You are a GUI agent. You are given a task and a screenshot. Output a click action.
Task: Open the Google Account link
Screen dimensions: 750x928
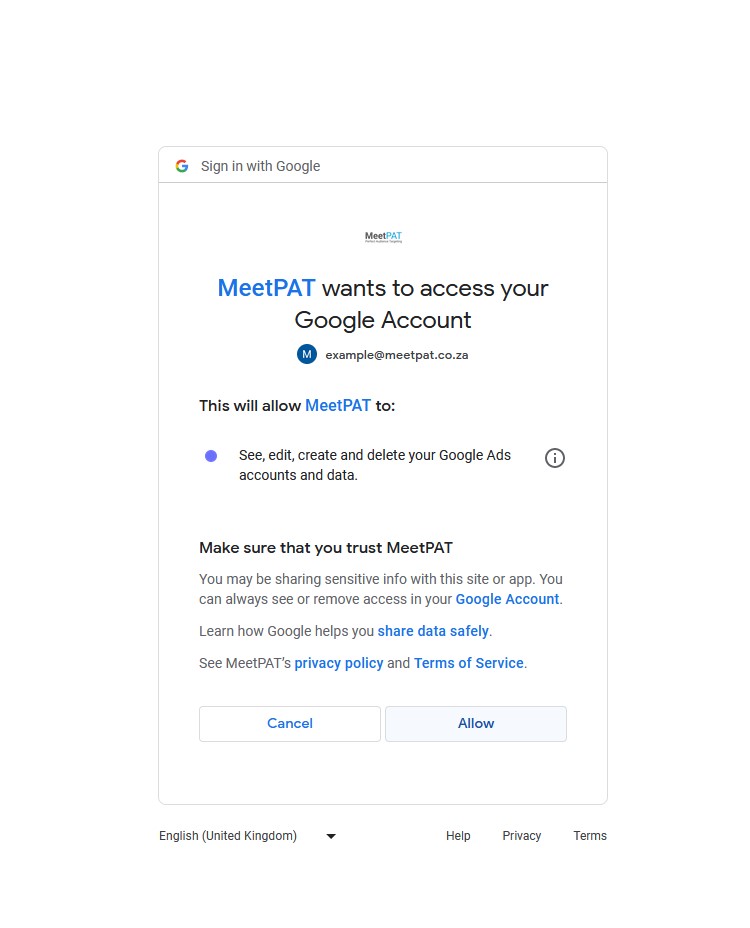[x=507, y=599]
